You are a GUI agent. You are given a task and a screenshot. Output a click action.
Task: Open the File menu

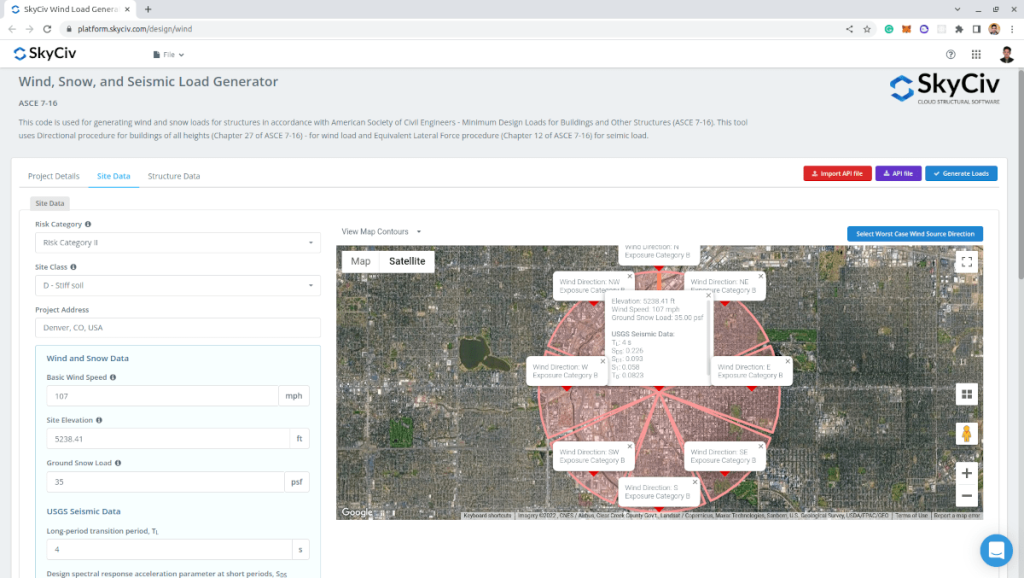168,55
